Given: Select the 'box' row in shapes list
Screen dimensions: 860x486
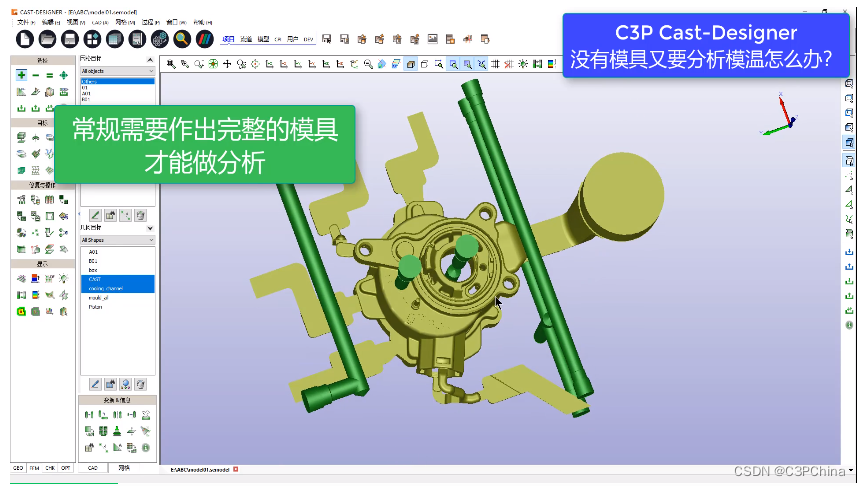Looking at the screenshot, I should 118,270.
